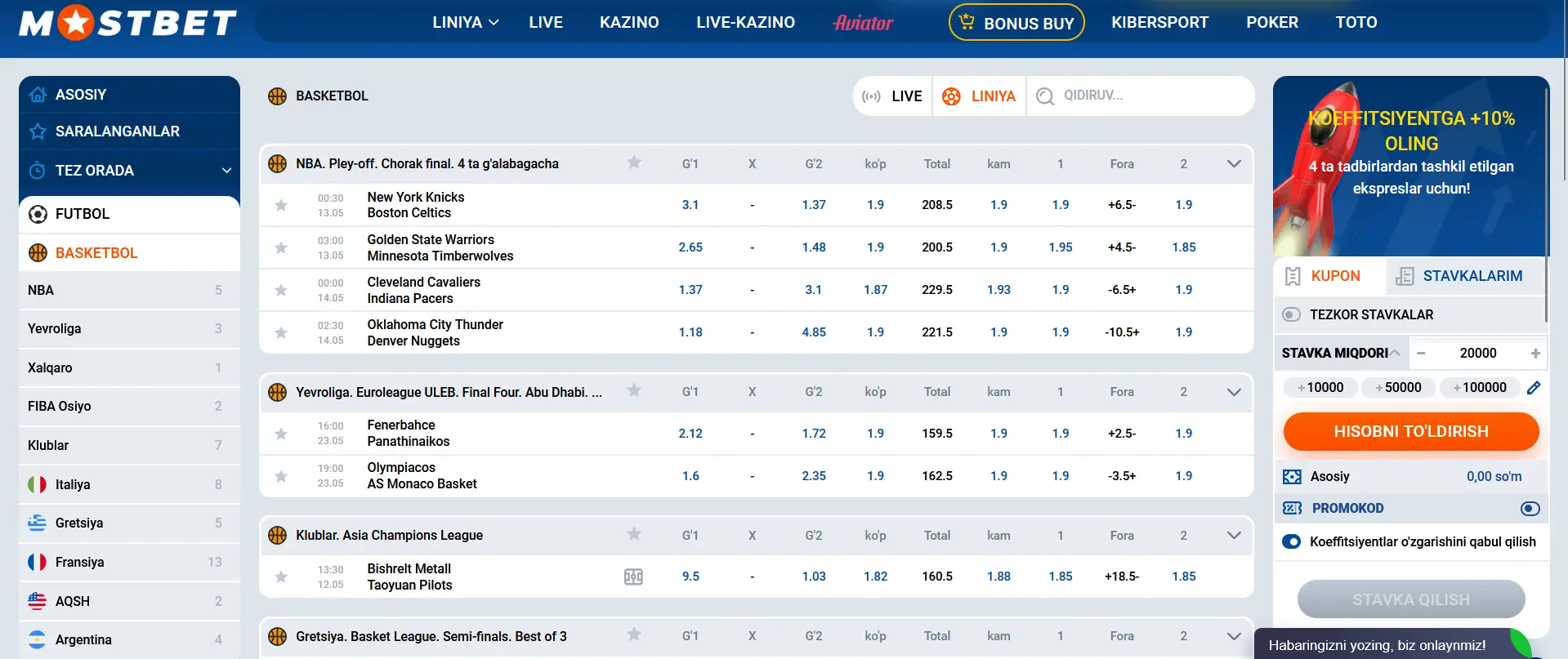Favorite Klublar Asia Champions League star

(634, 534)
